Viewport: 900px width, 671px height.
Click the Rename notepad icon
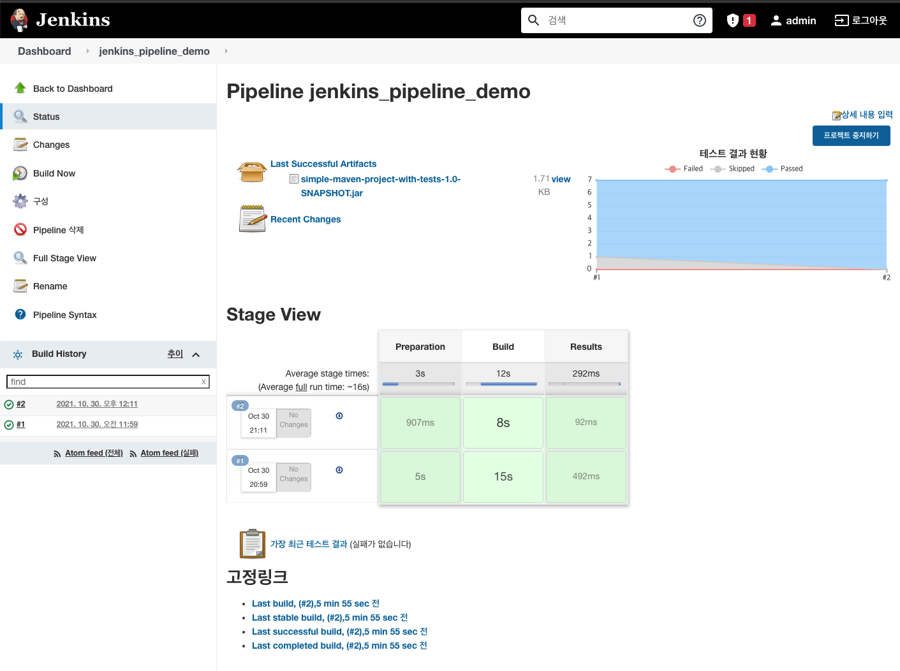(x=20, y=286)
